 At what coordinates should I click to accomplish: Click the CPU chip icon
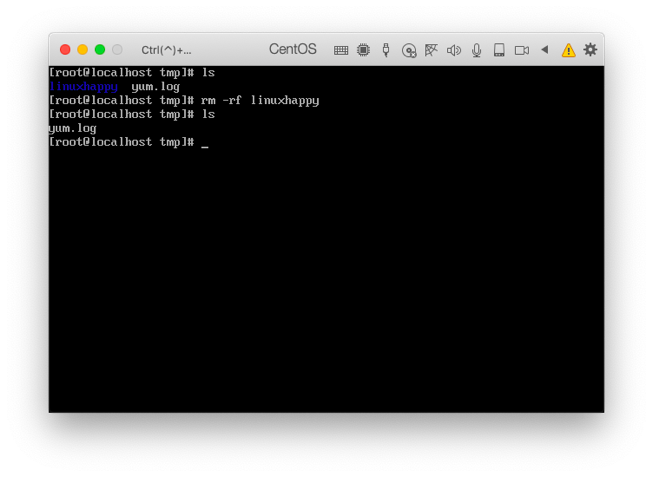point(363,50)
